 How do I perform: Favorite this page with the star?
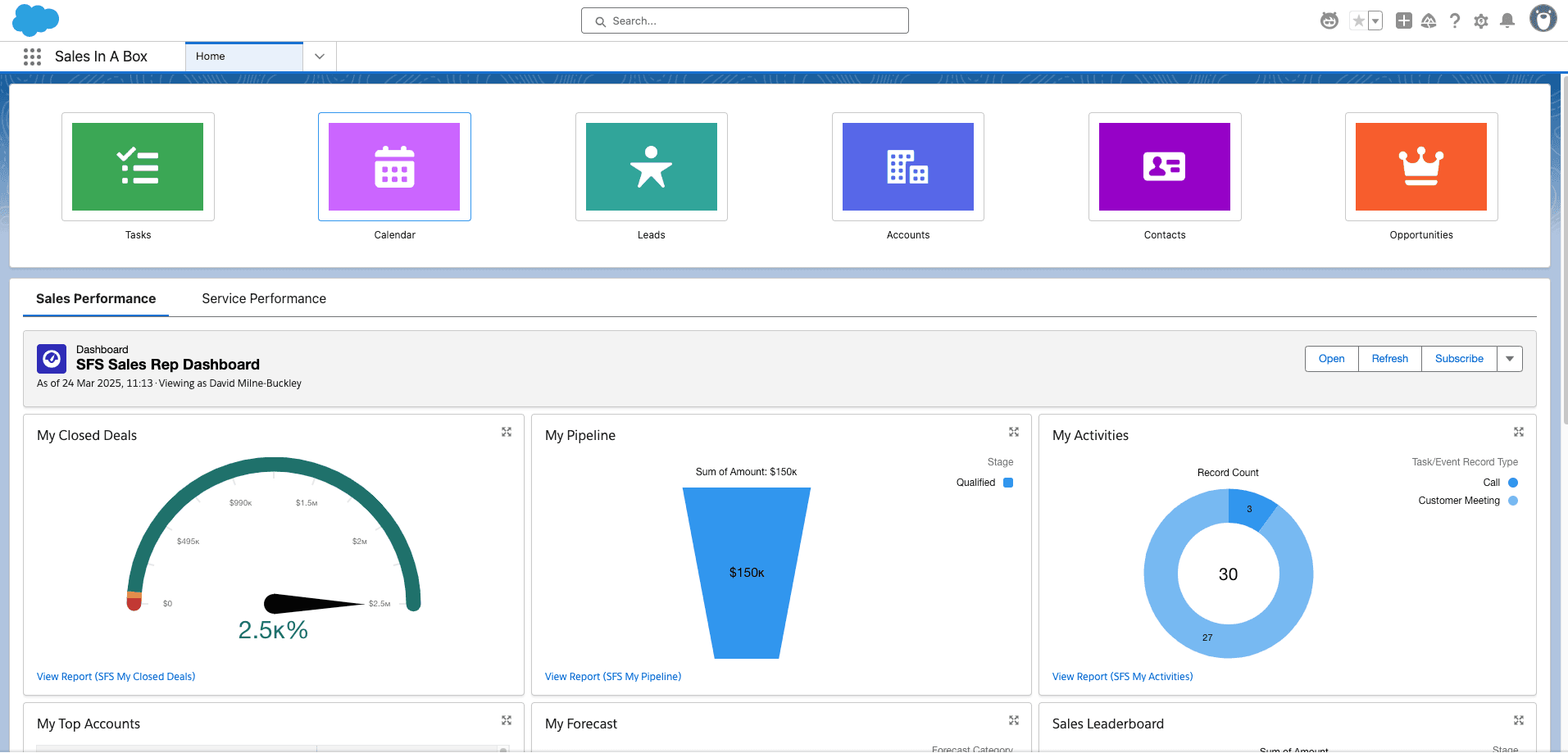1359,20
